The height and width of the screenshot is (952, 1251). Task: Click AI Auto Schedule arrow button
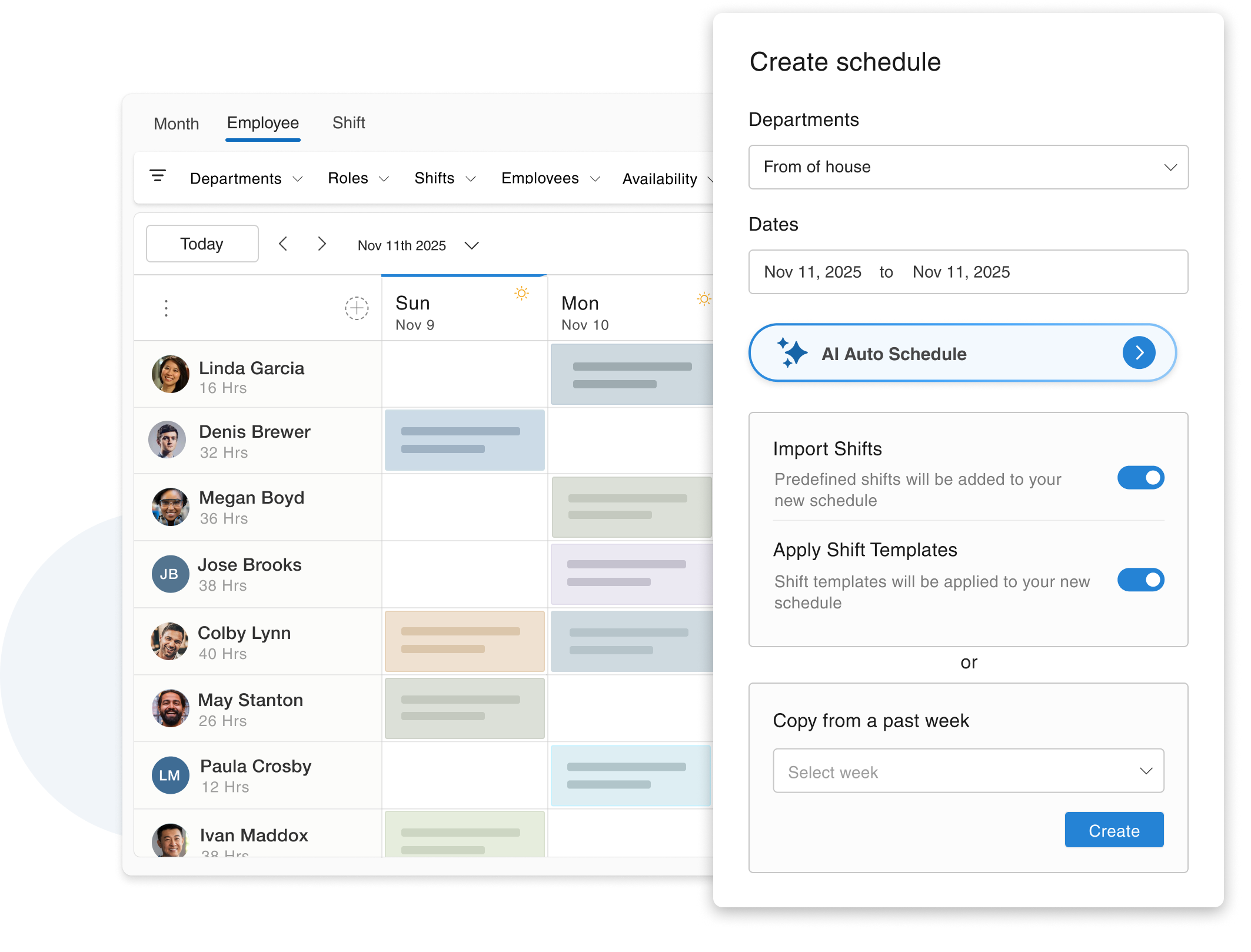click(x=1139, y=353)
